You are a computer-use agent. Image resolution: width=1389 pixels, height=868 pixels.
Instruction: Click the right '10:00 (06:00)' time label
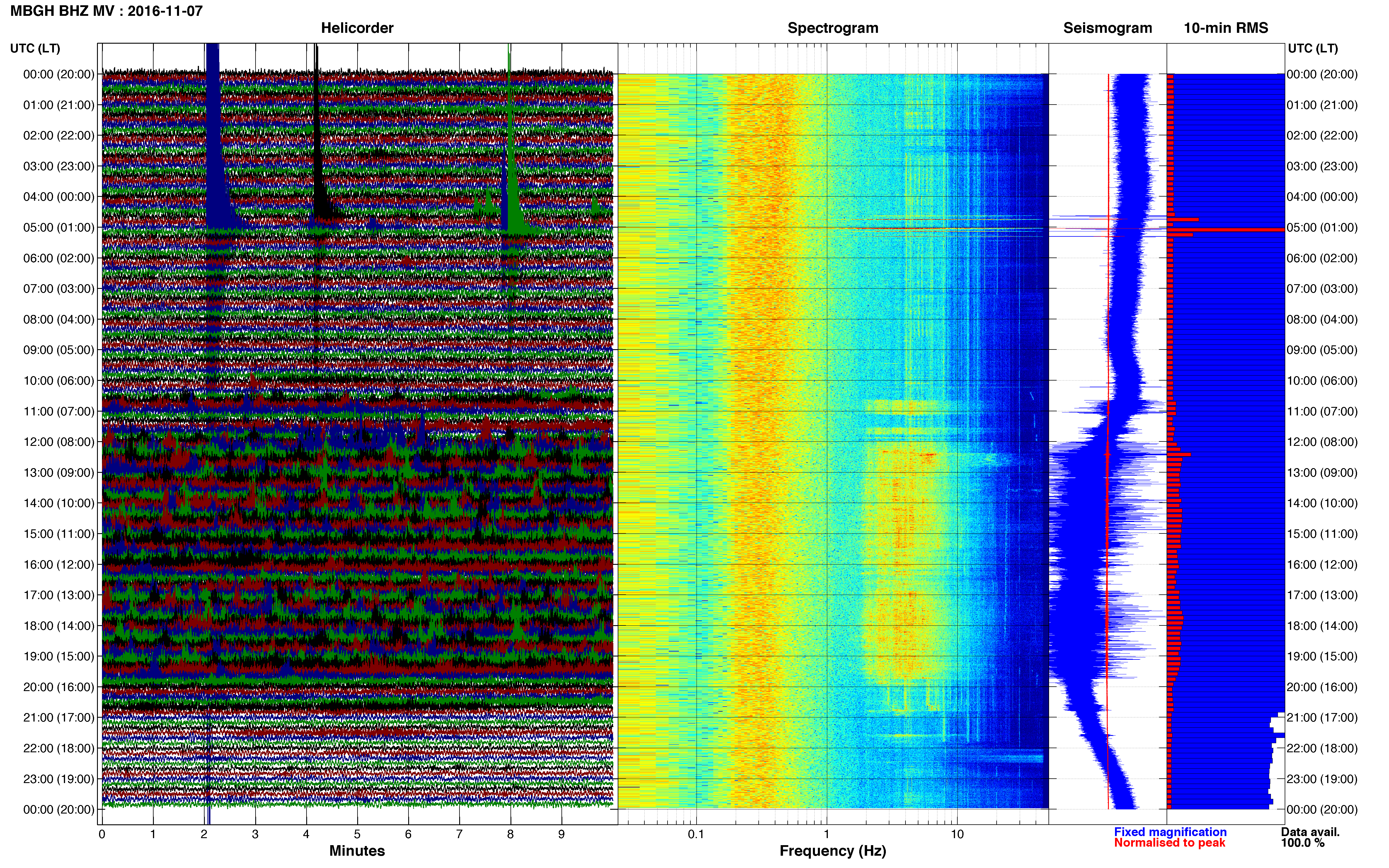click(x=1322, y=381)
